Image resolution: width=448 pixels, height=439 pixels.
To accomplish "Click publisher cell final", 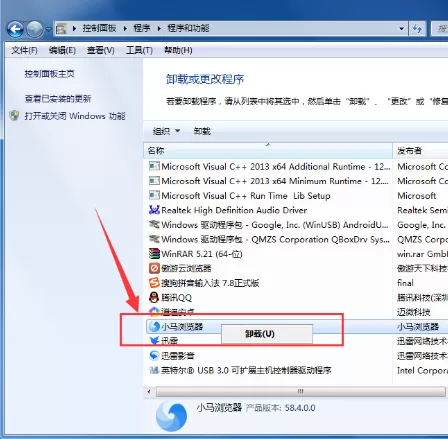I will tap(405, 283).
